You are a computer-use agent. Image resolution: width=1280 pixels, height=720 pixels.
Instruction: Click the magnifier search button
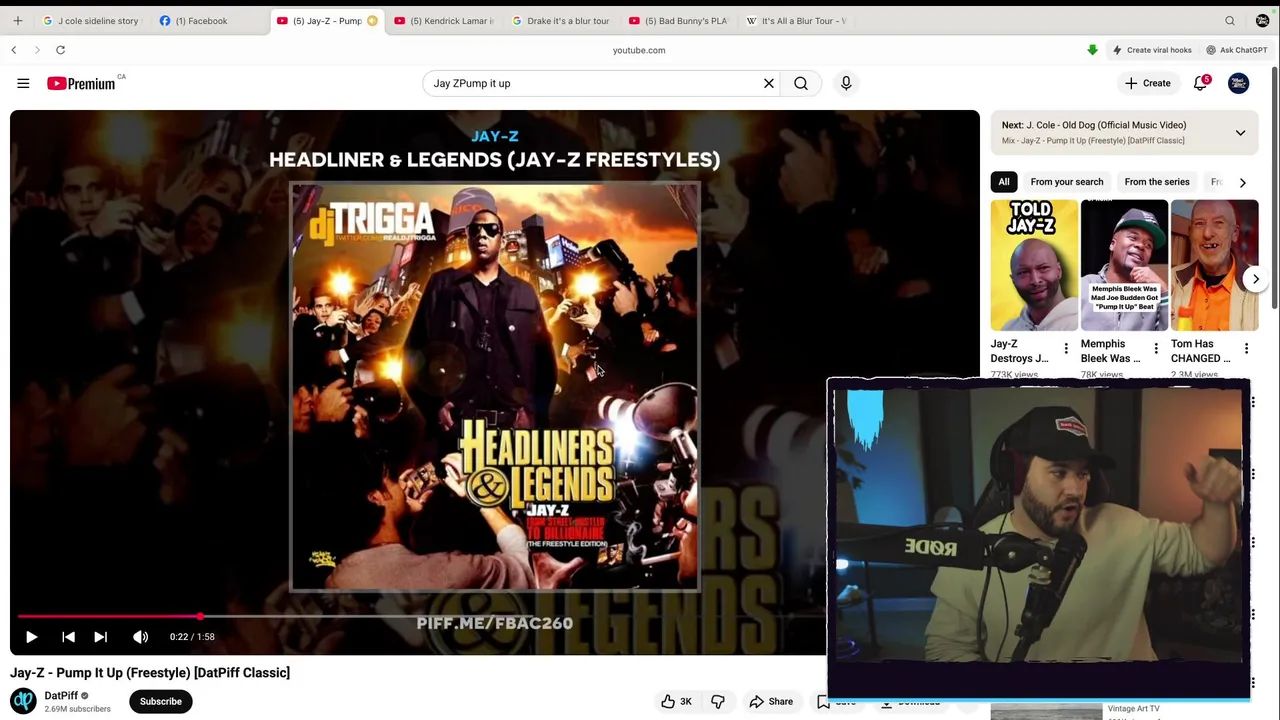[x=801, y=83]
